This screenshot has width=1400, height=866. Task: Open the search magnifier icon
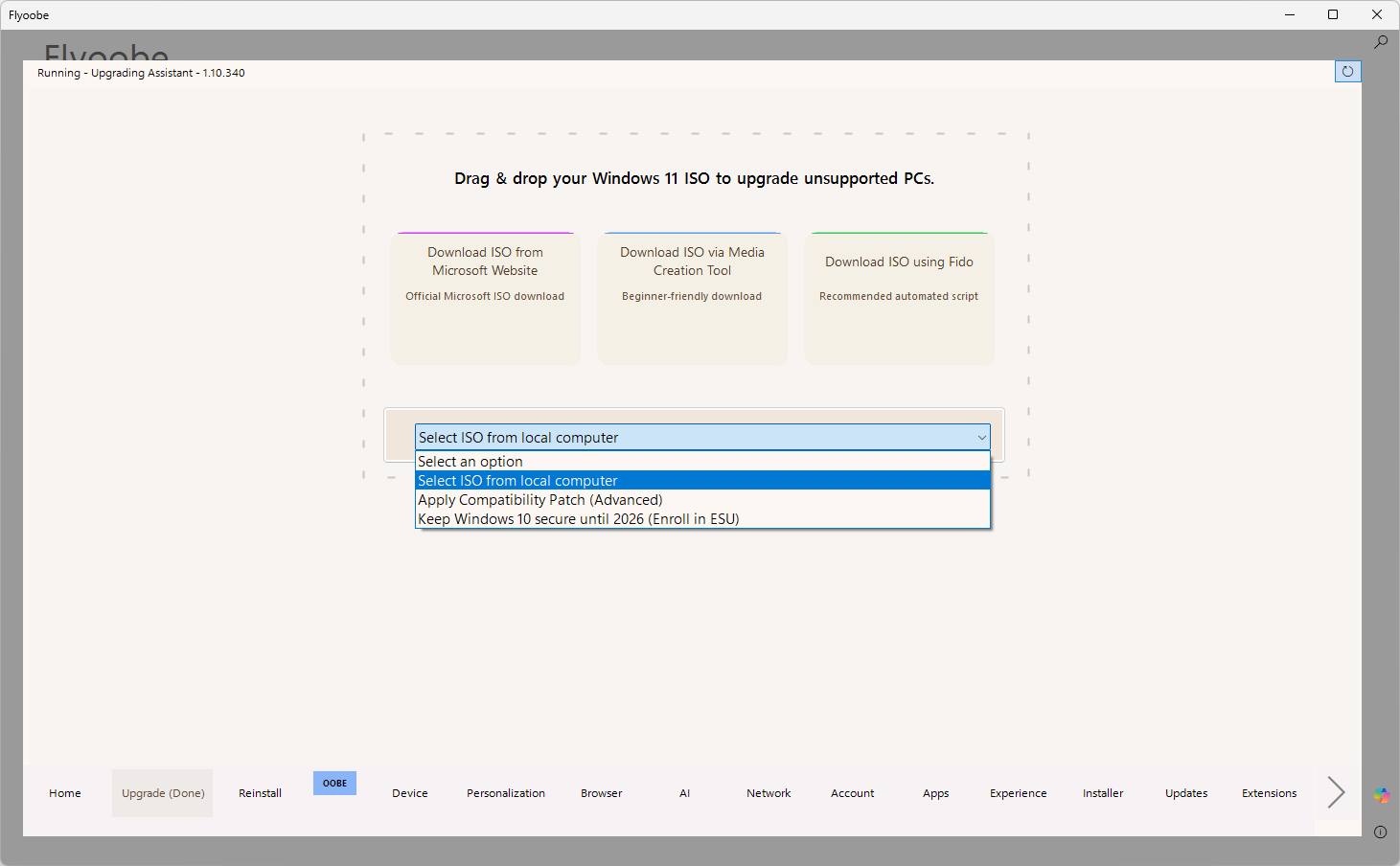(x=1381, y=42)
